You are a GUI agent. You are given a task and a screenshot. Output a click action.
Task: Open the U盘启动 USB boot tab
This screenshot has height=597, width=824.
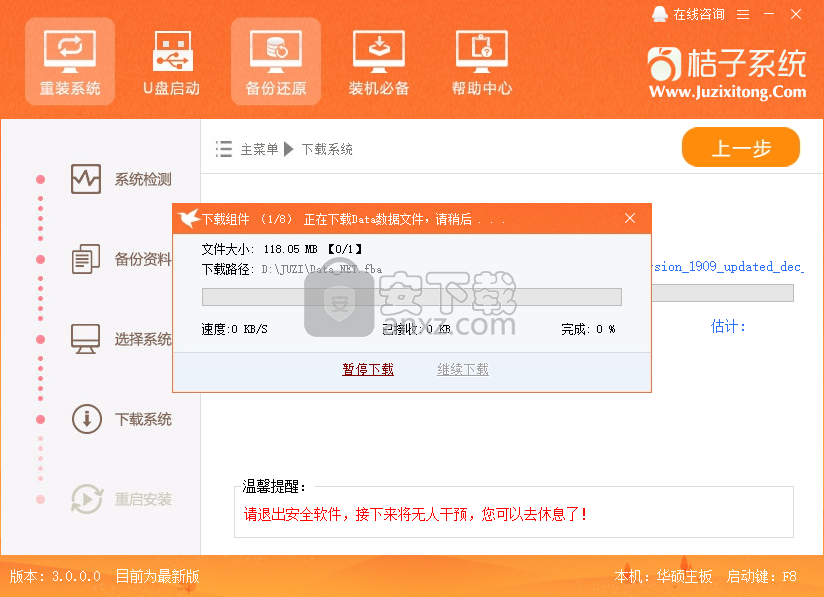pos(172,61)
